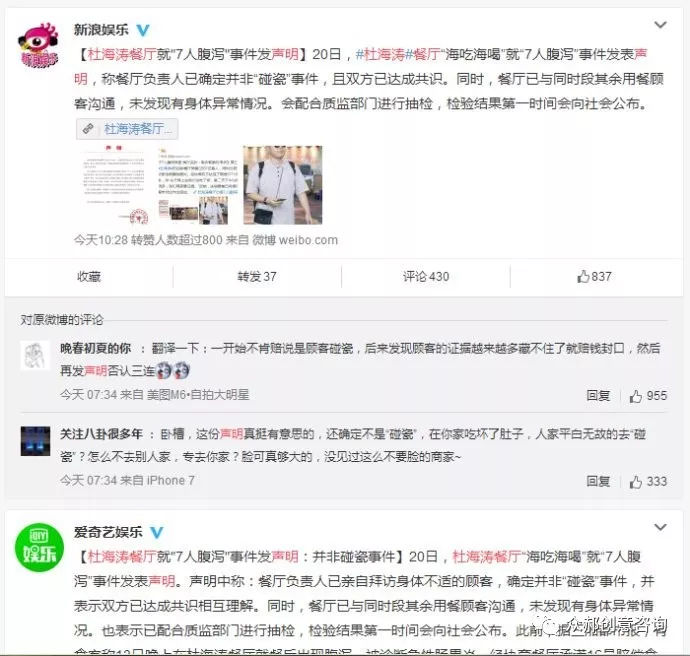Click verified badge beside 爱奇艺娱乐 name
Screen dimensions: 690x656
(157, 532)
